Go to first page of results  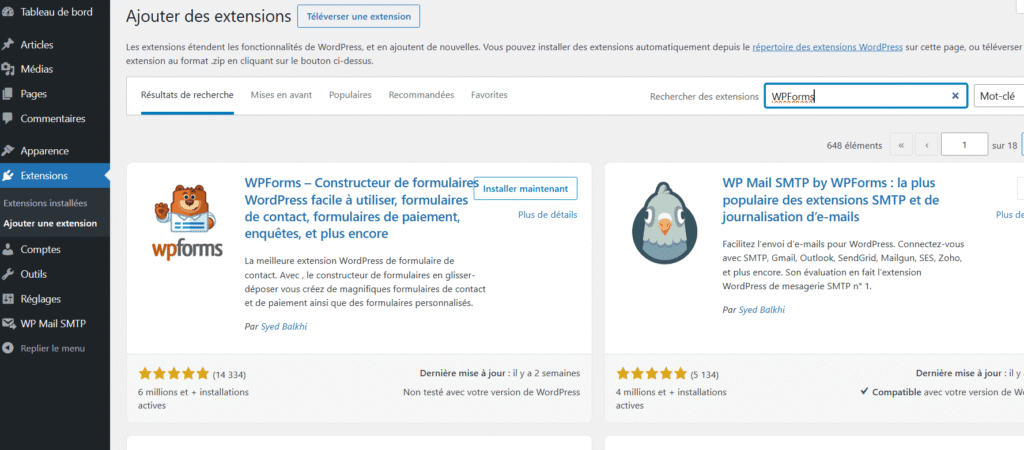pos(901,146)
